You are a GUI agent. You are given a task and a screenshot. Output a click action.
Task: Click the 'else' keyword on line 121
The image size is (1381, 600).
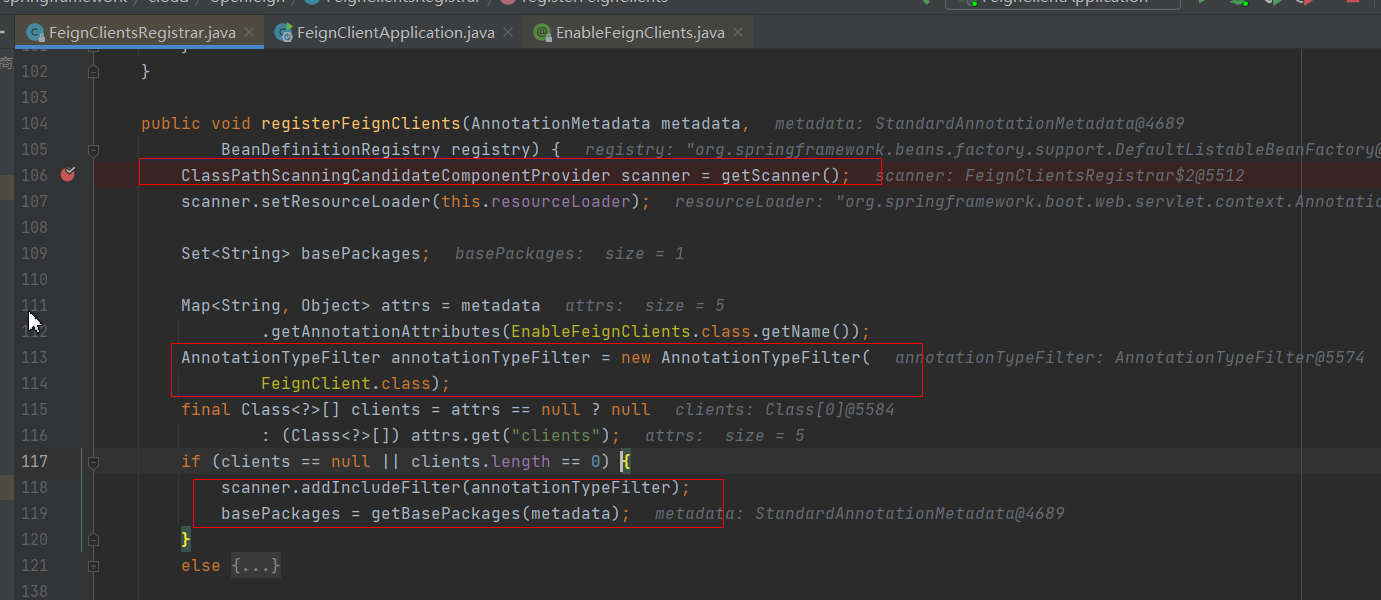[201, 566]
